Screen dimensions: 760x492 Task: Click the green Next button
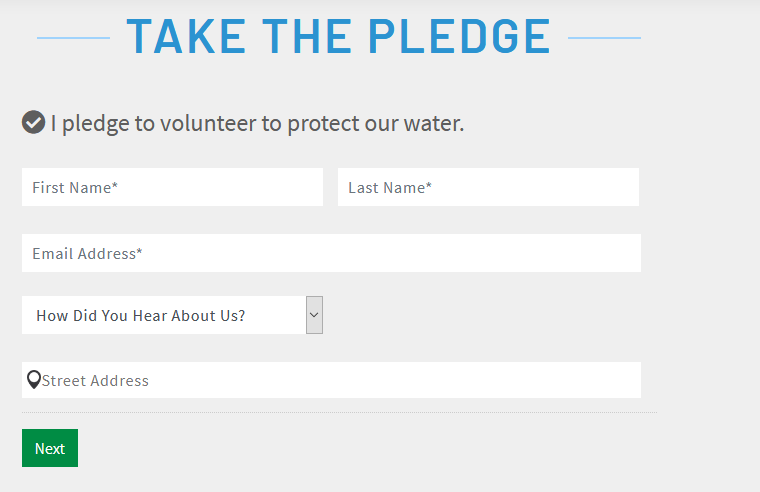click(x=50, y=448)
